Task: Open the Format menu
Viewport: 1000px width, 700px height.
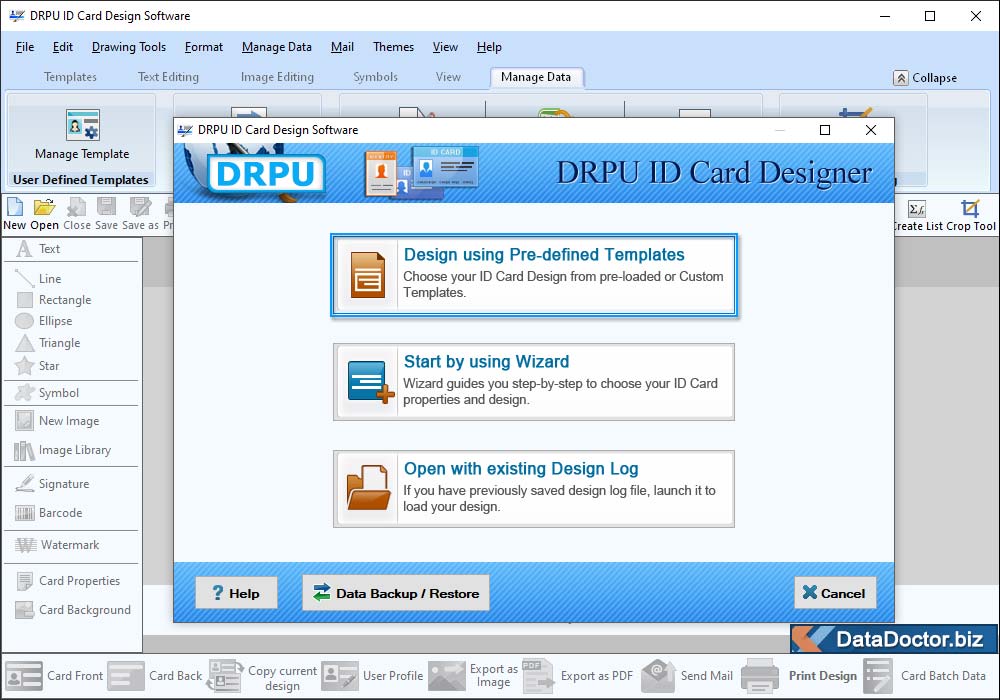Action: tap(203, 47)
